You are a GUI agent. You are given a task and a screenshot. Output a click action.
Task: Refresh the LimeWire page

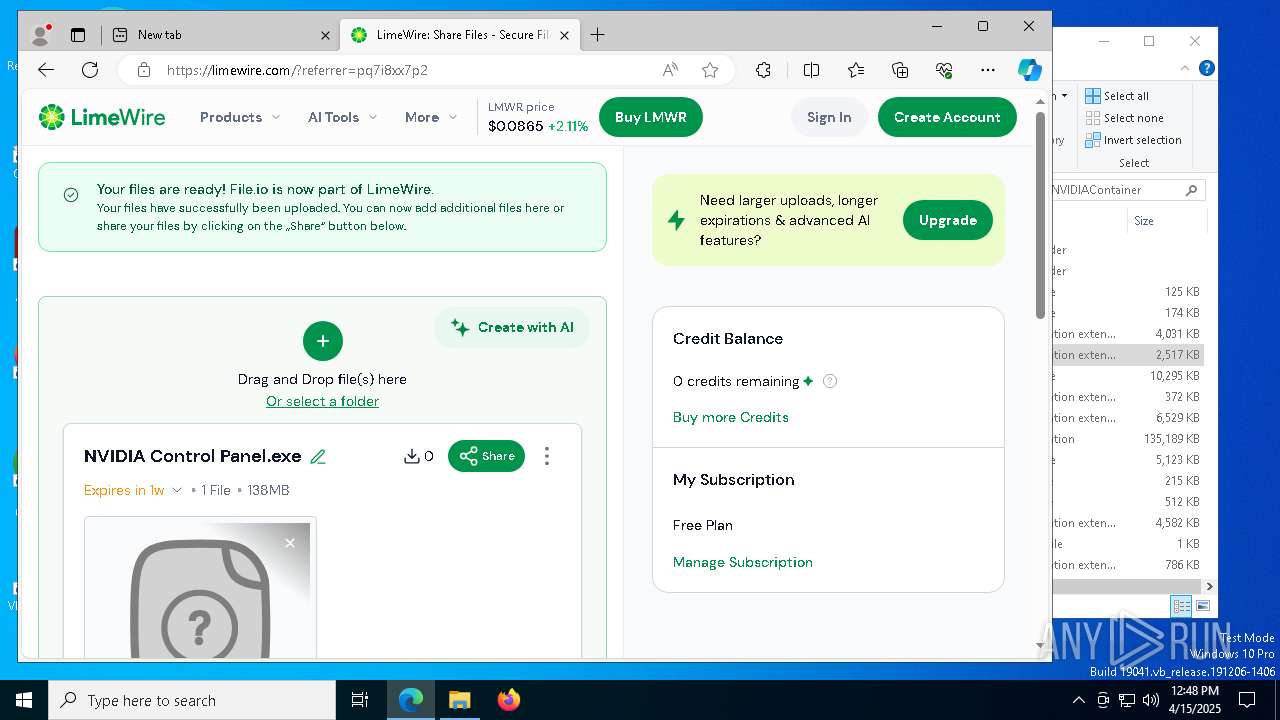tap(90, 70)
